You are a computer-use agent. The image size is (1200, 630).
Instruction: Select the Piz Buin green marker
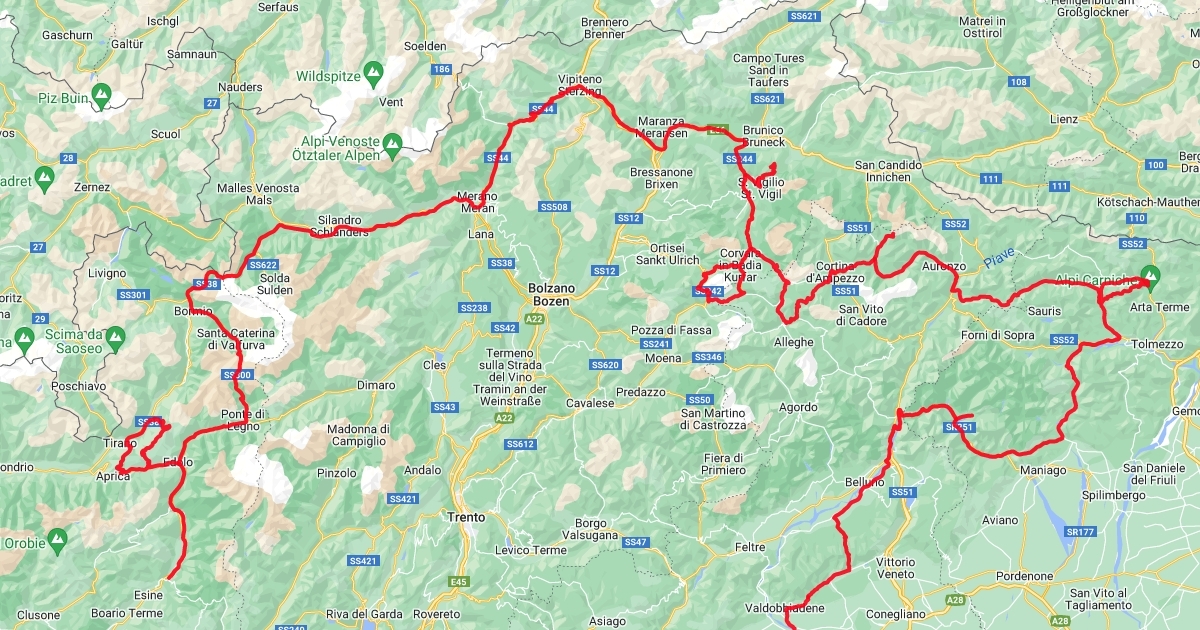pos(101,97)
